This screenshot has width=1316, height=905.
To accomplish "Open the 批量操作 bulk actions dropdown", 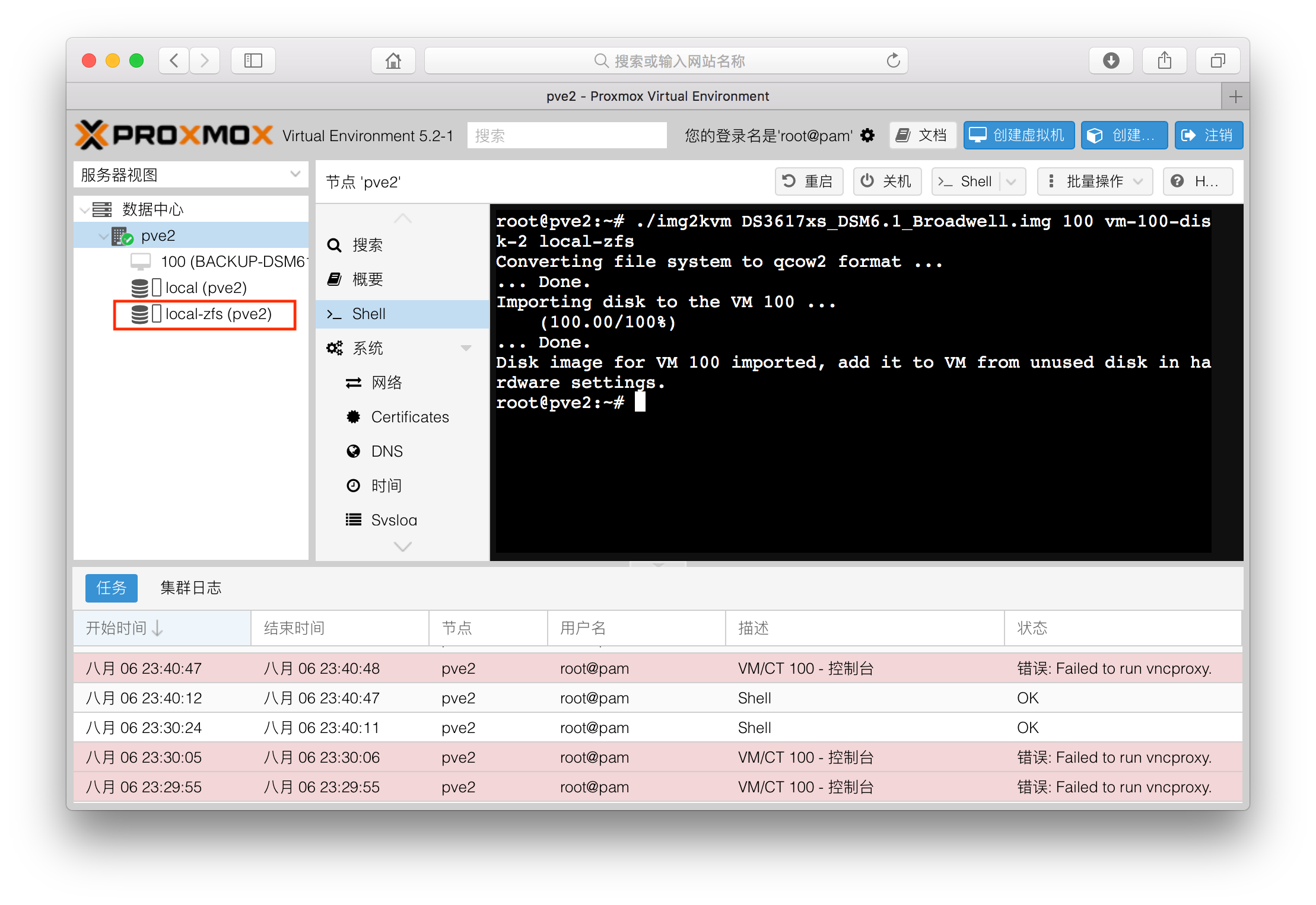I will coord(1095,181).
